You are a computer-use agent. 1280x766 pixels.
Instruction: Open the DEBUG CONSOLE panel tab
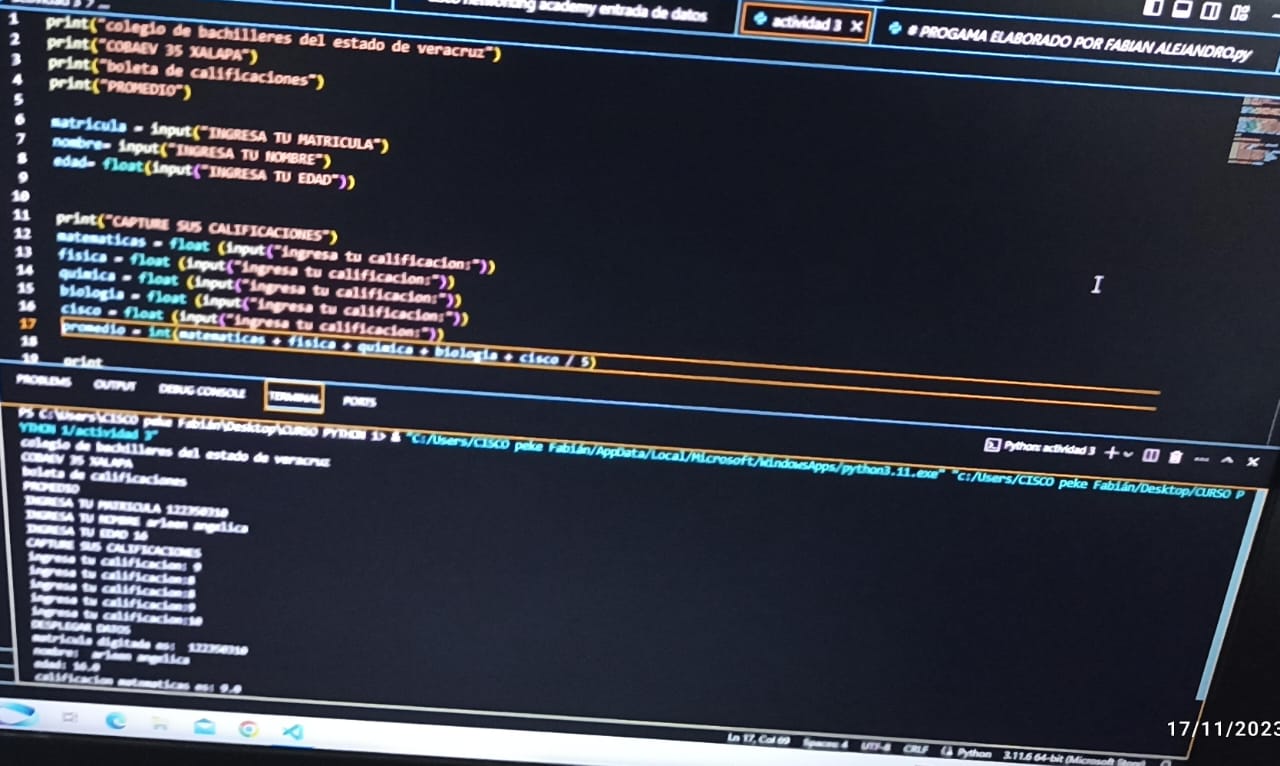(202, 391)
